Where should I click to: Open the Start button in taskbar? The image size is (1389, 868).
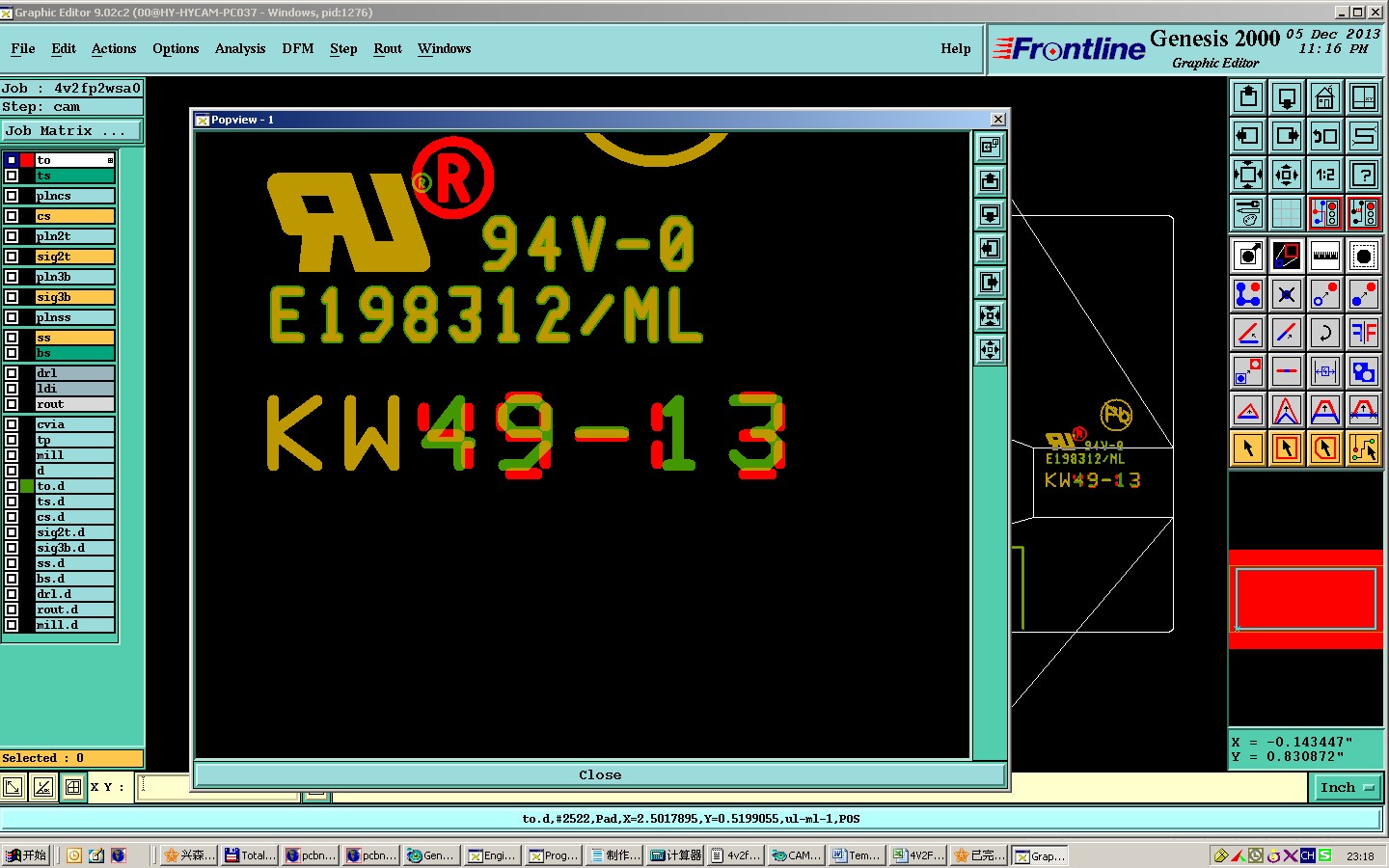26,855
